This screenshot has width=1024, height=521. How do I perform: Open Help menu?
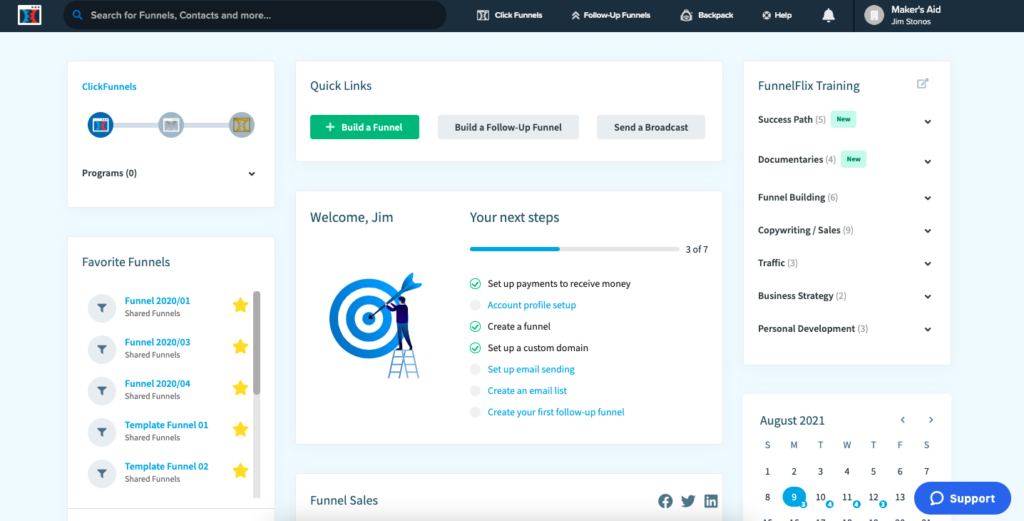click(x=776, y=15)
